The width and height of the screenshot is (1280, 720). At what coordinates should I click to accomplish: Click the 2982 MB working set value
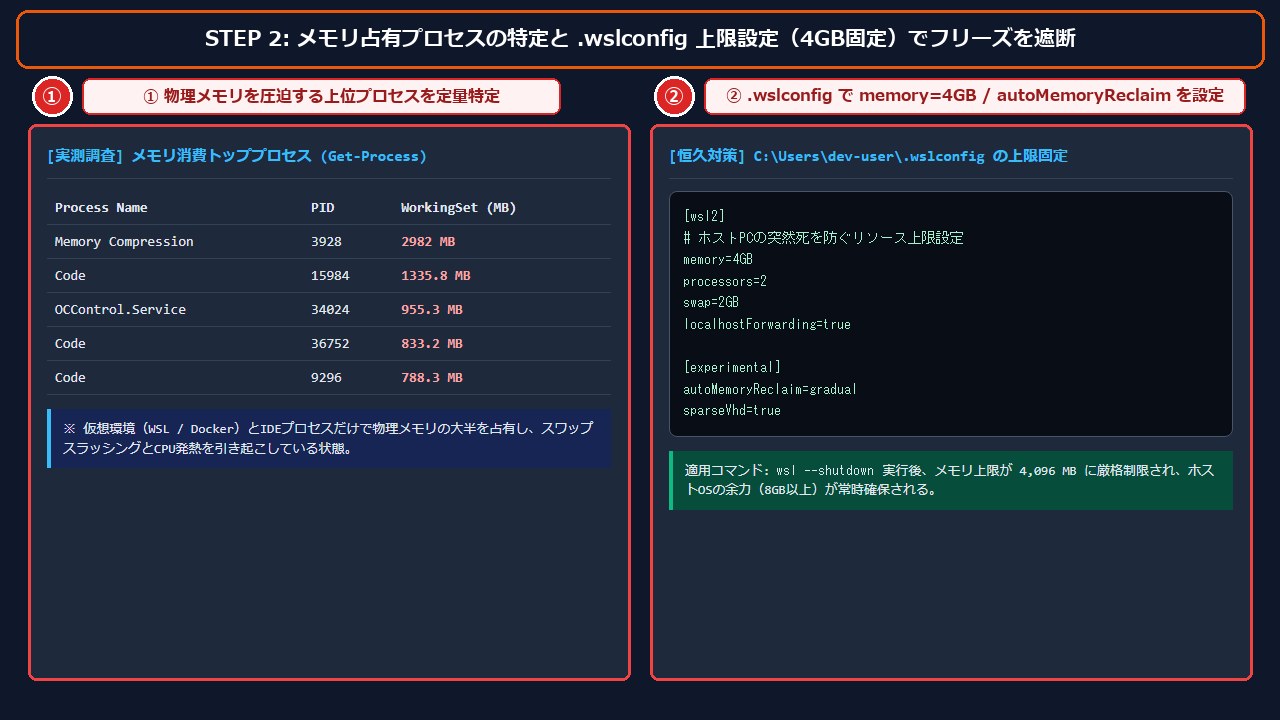[428, 242]
